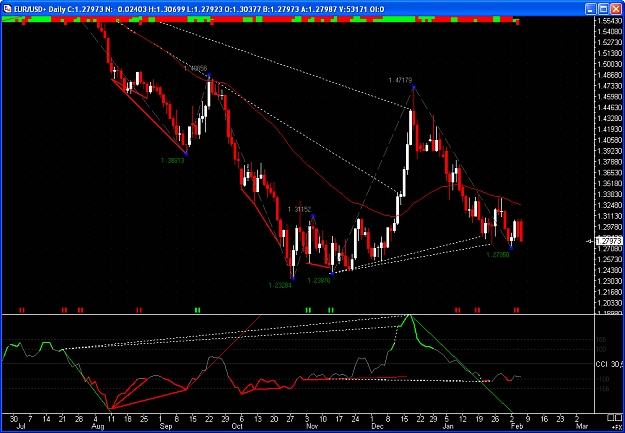Viewport: 625px width, 433px height.
Task: Click the chart window icon in title bar
Action: (x=7, y=8)
